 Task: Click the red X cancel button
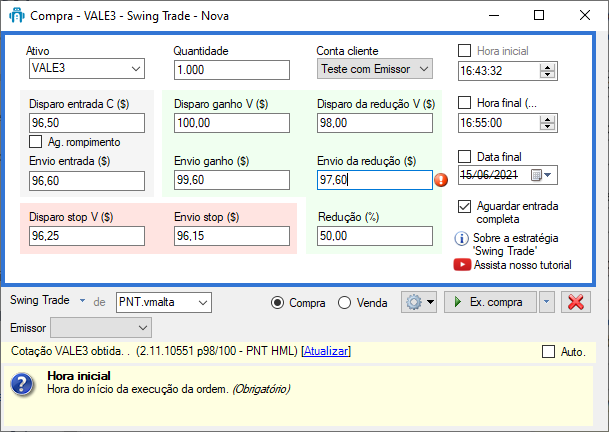[576, 302]
